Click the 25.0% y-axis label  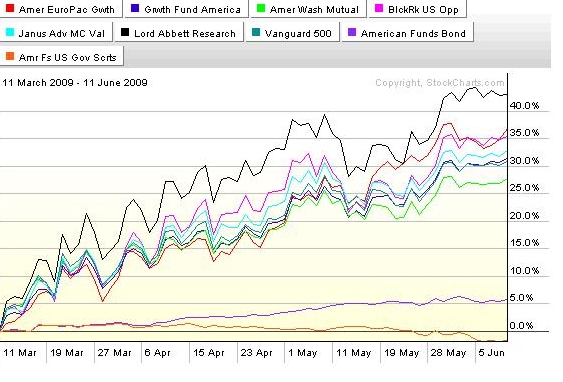pos(525,187)
